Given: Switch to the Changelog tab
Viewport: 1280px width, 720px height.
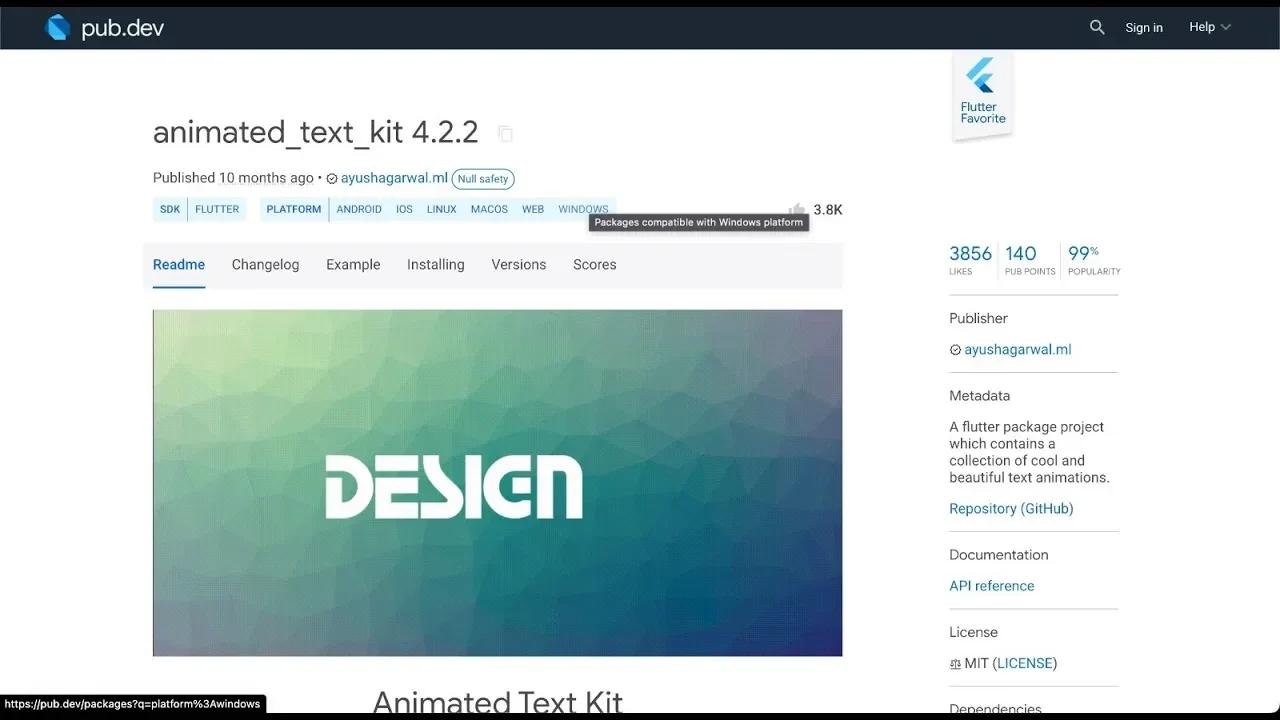Looking at the screenshot, I should (x=265, y=264).
